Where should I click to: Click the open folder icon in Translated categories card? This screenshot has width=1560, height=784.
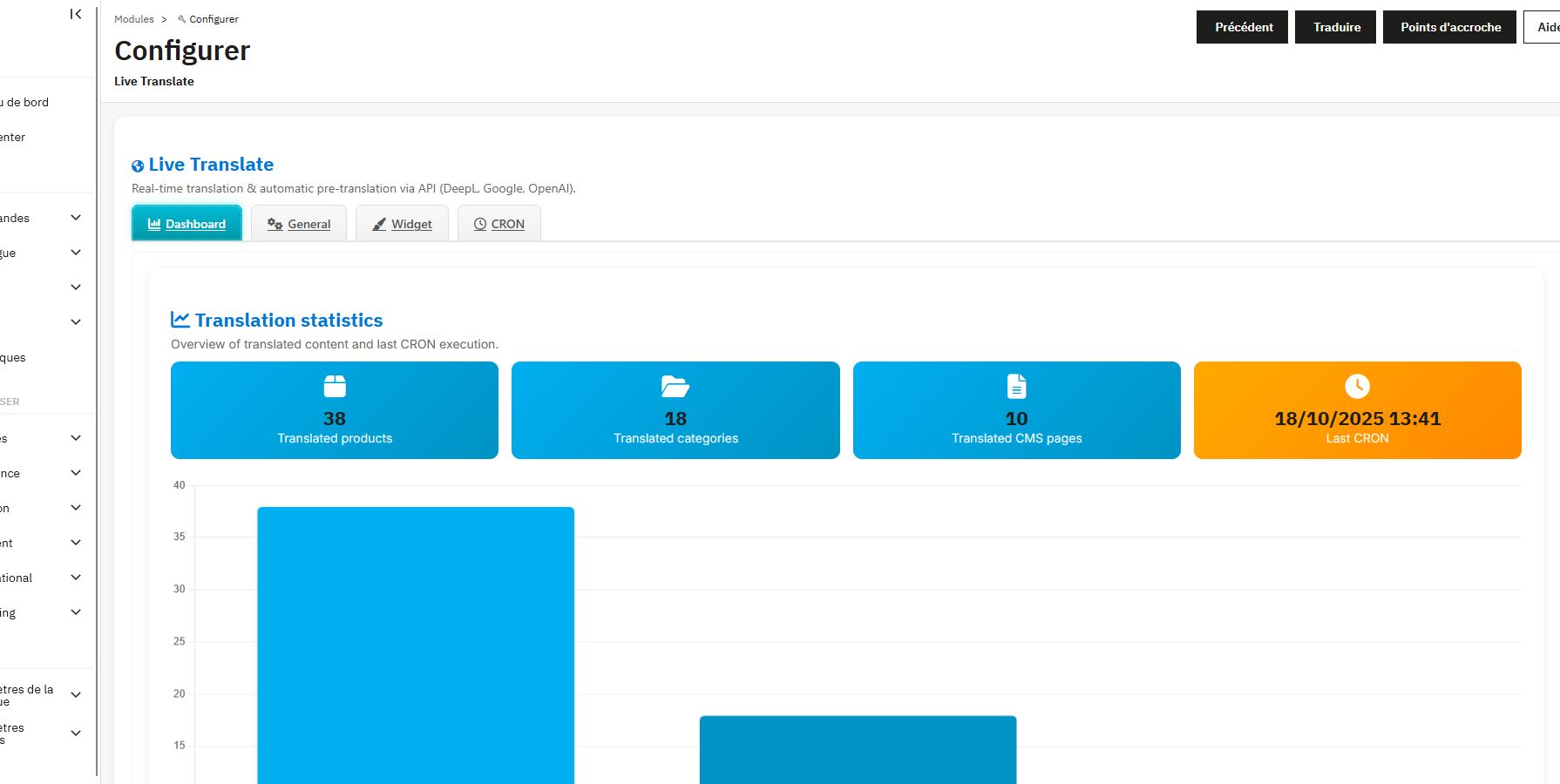coord(675,386)
